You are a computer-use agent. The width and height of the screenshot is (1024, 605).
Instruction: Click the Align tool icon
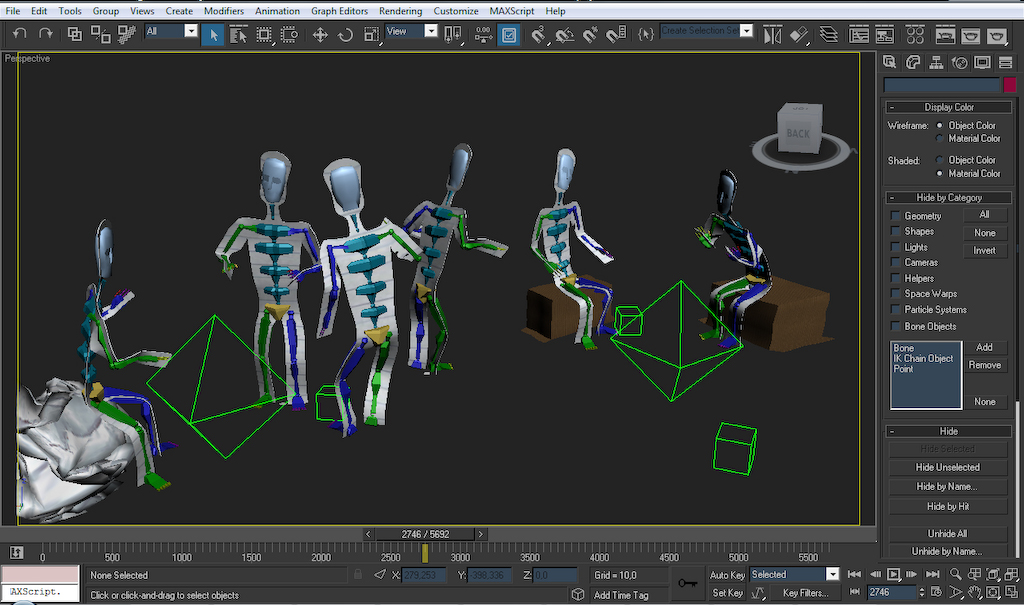point(798,34)
